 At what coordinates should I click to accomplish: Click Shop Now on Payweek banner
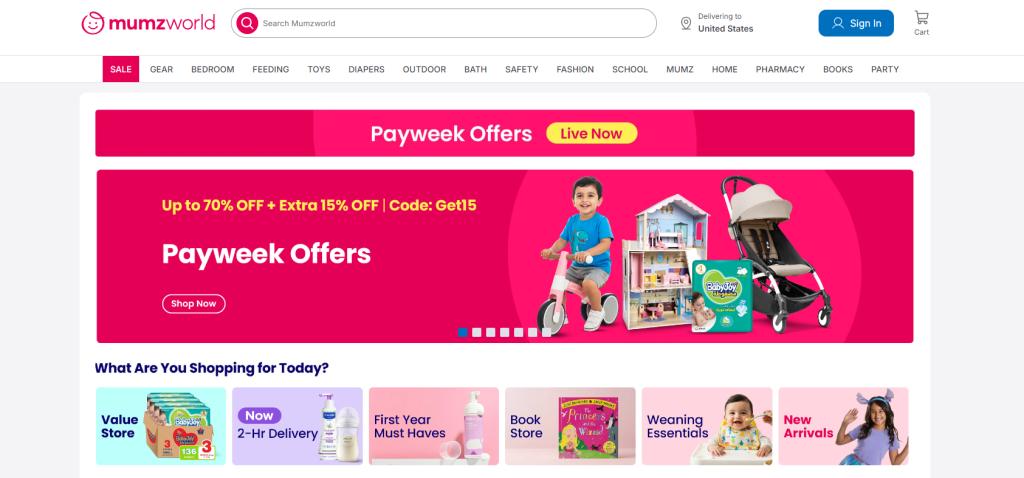pyautogui.click(x=194, y=304)
